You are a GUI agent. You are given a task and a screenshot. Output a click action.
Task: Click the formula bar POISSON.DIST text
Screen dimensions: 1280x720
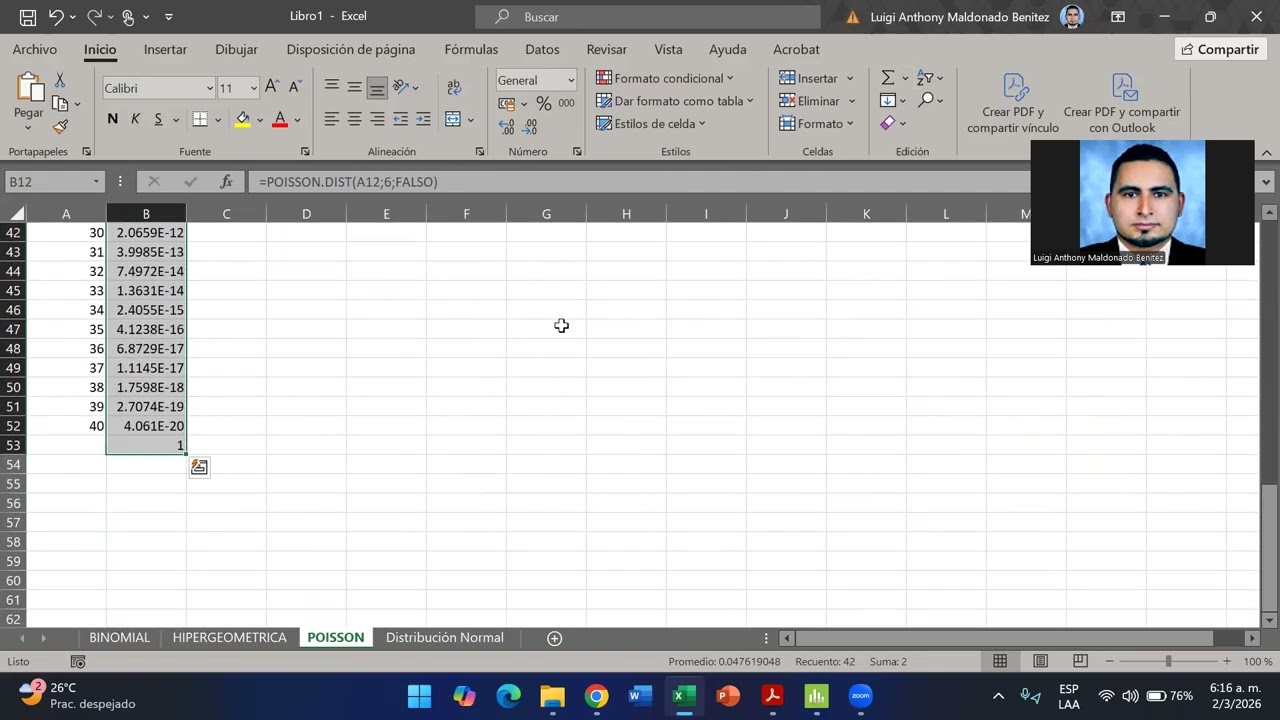(x=348, y=182)
